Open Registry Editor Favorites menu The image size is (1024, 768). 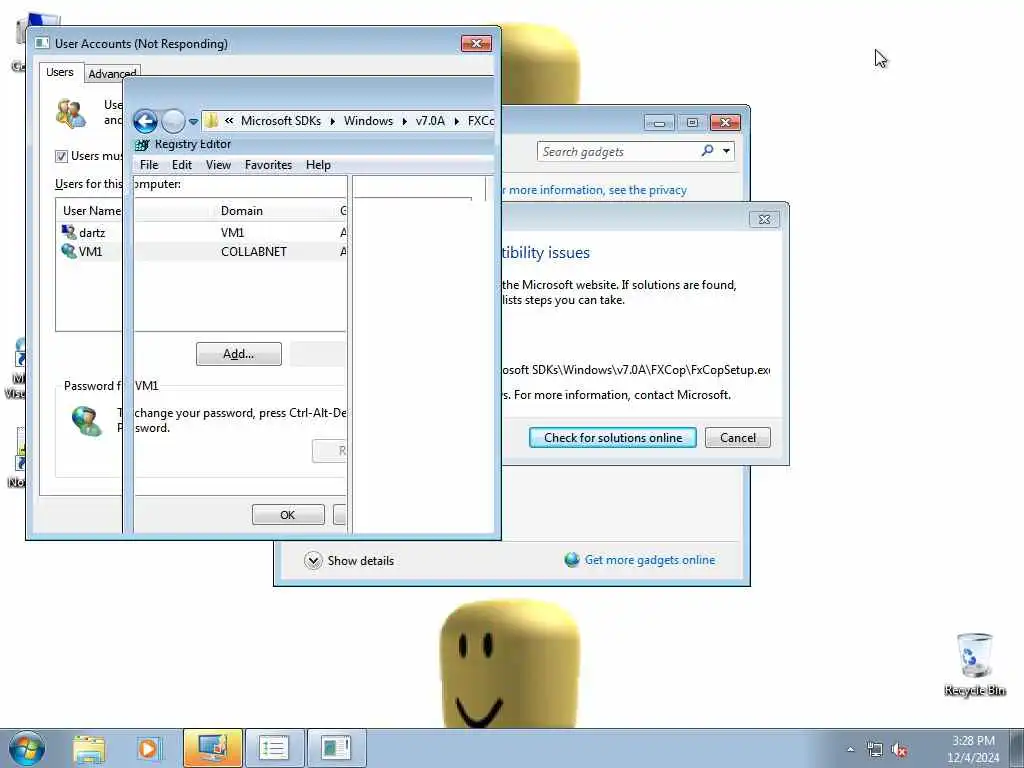[268, 165]
